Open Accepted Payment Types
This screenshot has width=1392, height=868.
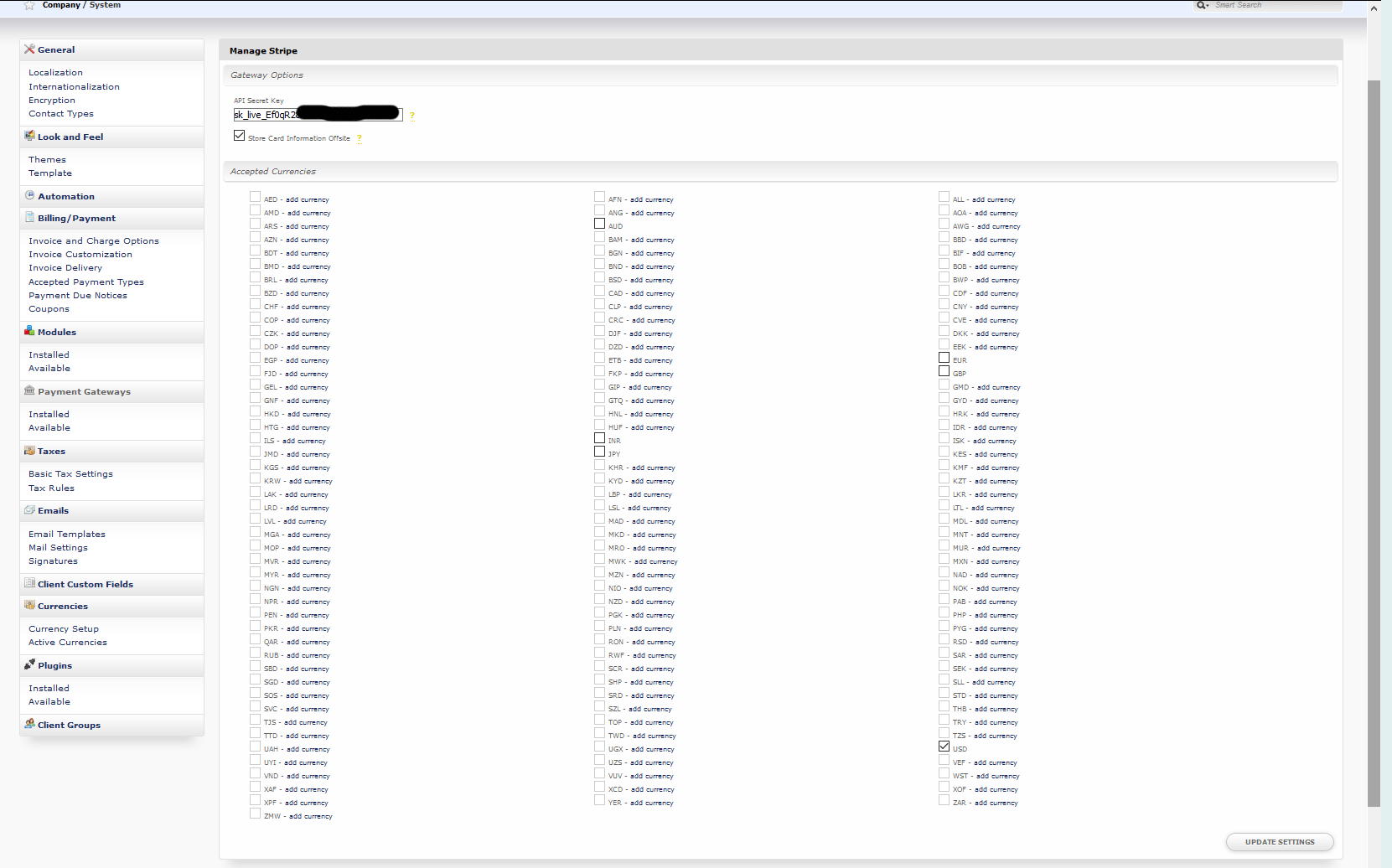pos(86,282)
